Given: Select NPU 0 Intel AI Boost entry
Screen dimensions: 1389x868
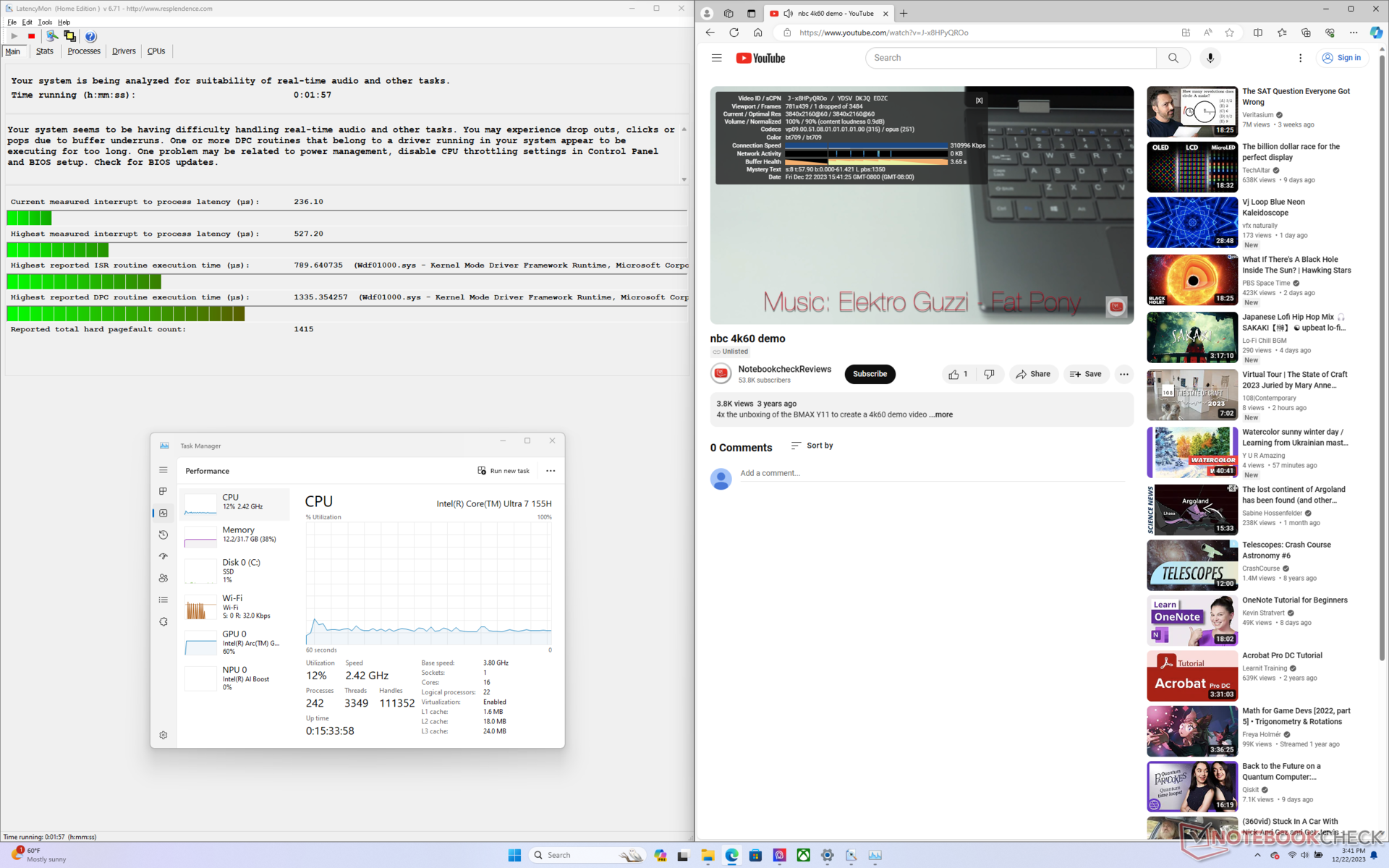Looking at the screenshot, I should tap(234, 678).
